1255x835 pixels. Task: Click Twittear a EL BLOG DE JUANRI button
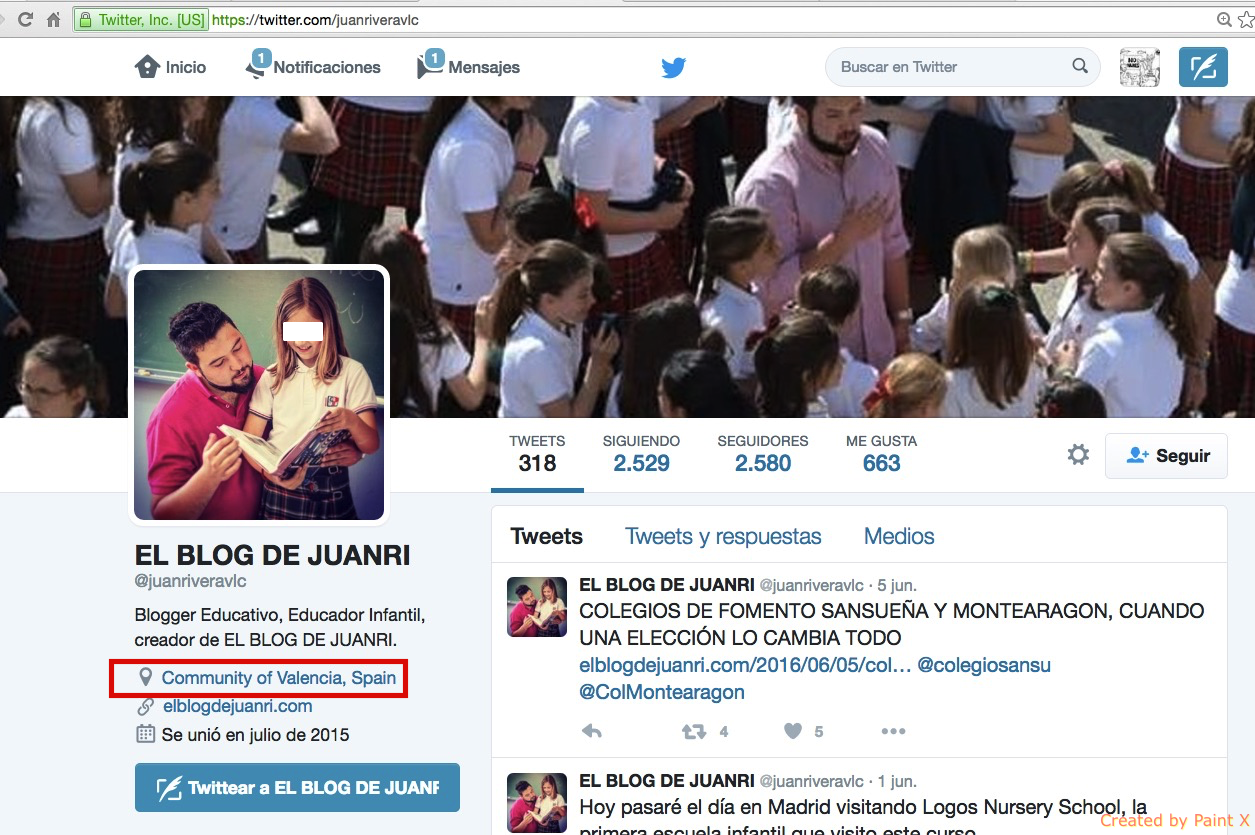click(x=297, y=788)
